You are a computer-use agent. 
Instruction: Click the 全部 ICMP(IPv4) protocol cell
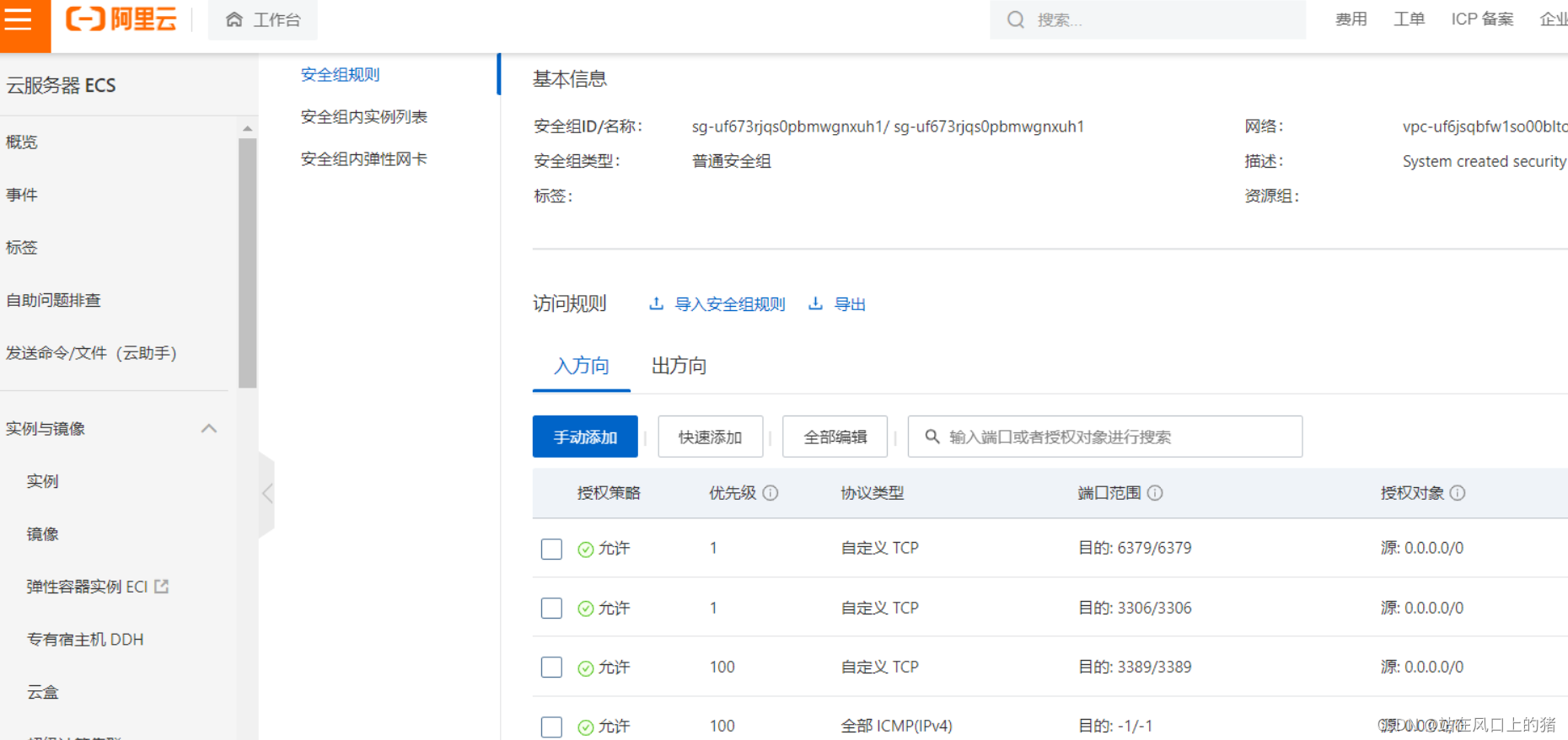pyautogui.click(x=897, y=726)
